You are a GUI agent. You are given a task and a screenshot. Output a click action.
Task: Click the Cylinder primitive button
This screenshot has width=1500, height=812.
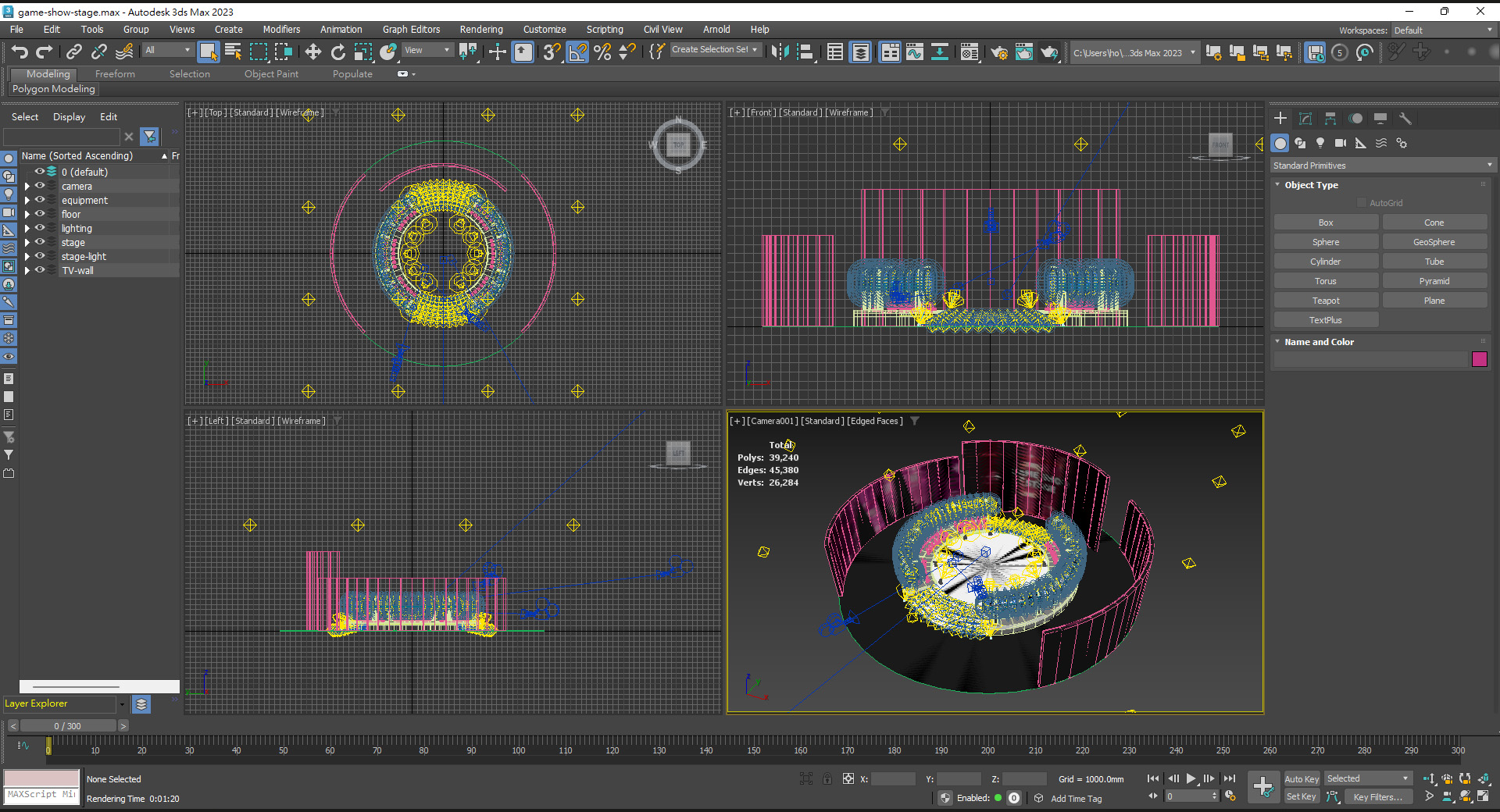tap(1325, 262)
